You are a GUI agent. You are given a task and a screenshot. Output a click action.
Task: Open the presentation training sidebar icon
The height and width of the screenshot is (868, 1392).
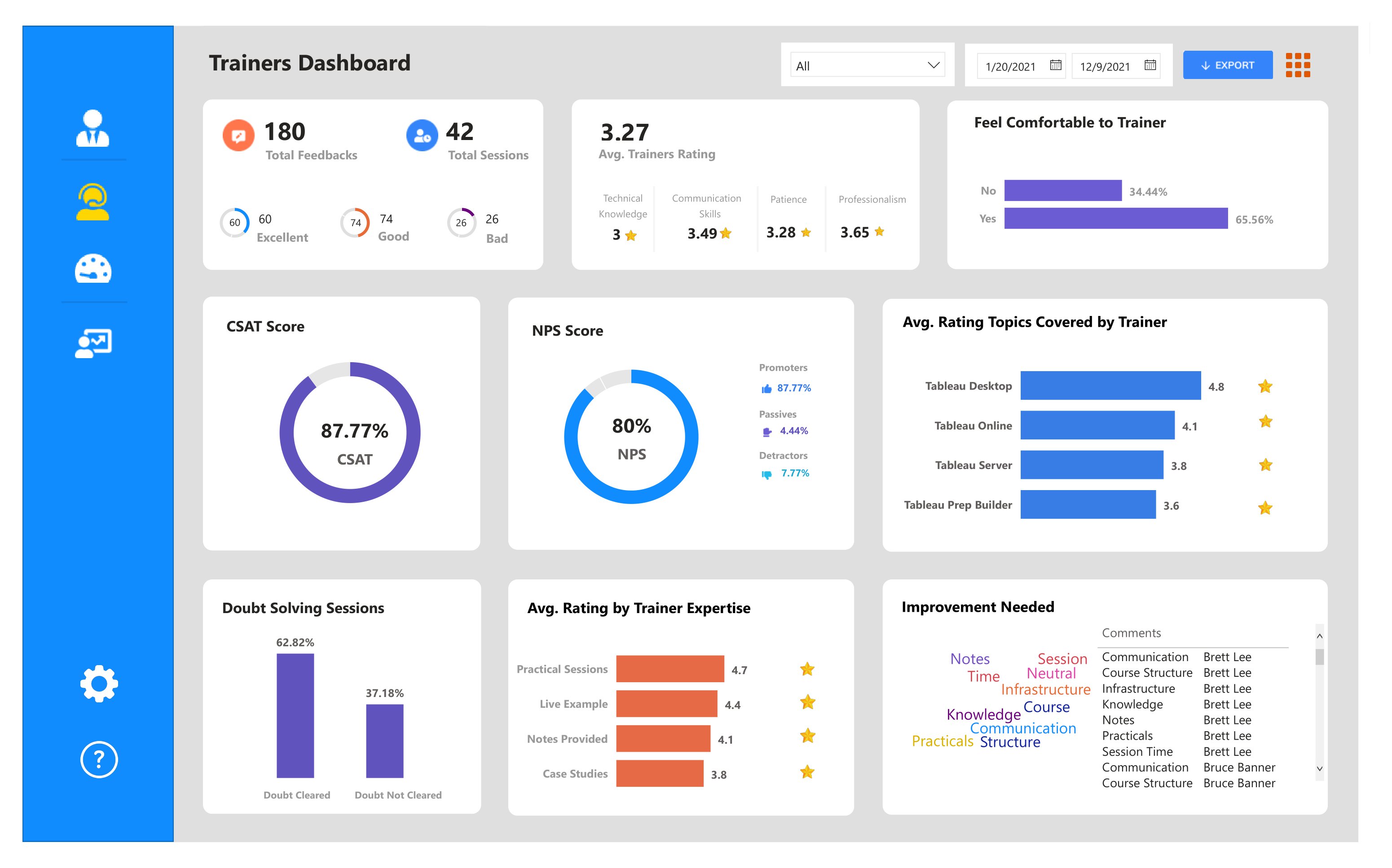pyautogui.click(x=93, y=343)
